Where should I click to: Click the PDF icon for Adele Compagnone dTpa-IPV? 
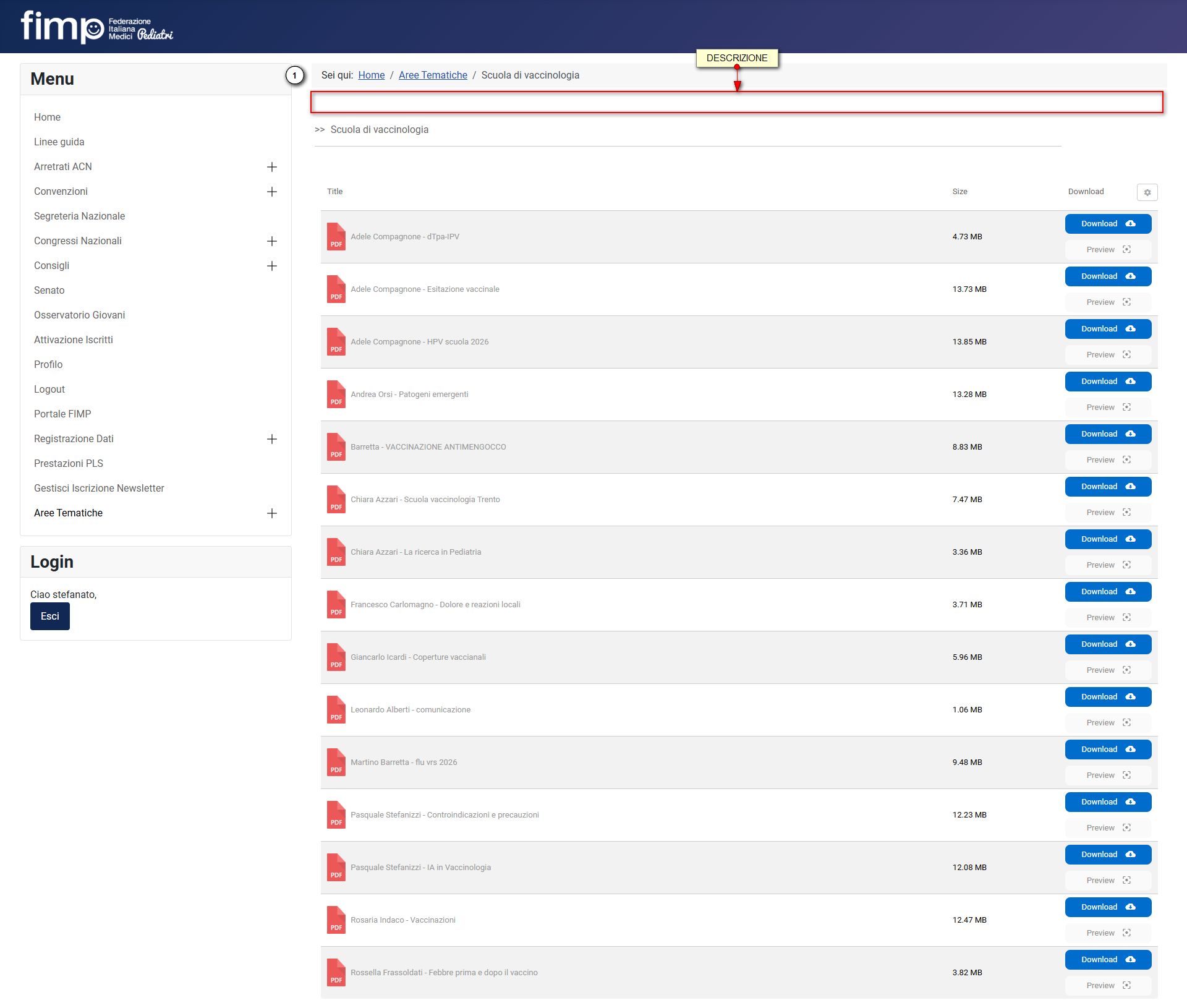[x=336, y=236]
